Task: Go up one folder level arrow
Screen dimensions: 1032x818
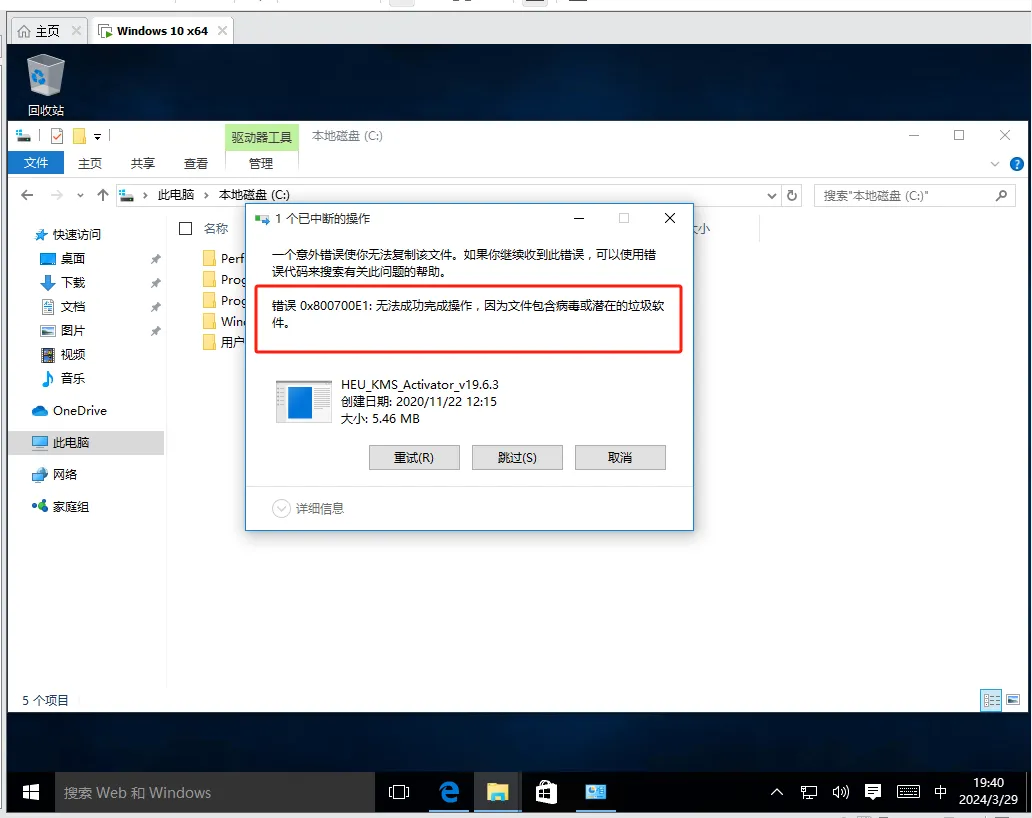Action: pyautogui.click(x=103, y=195)
